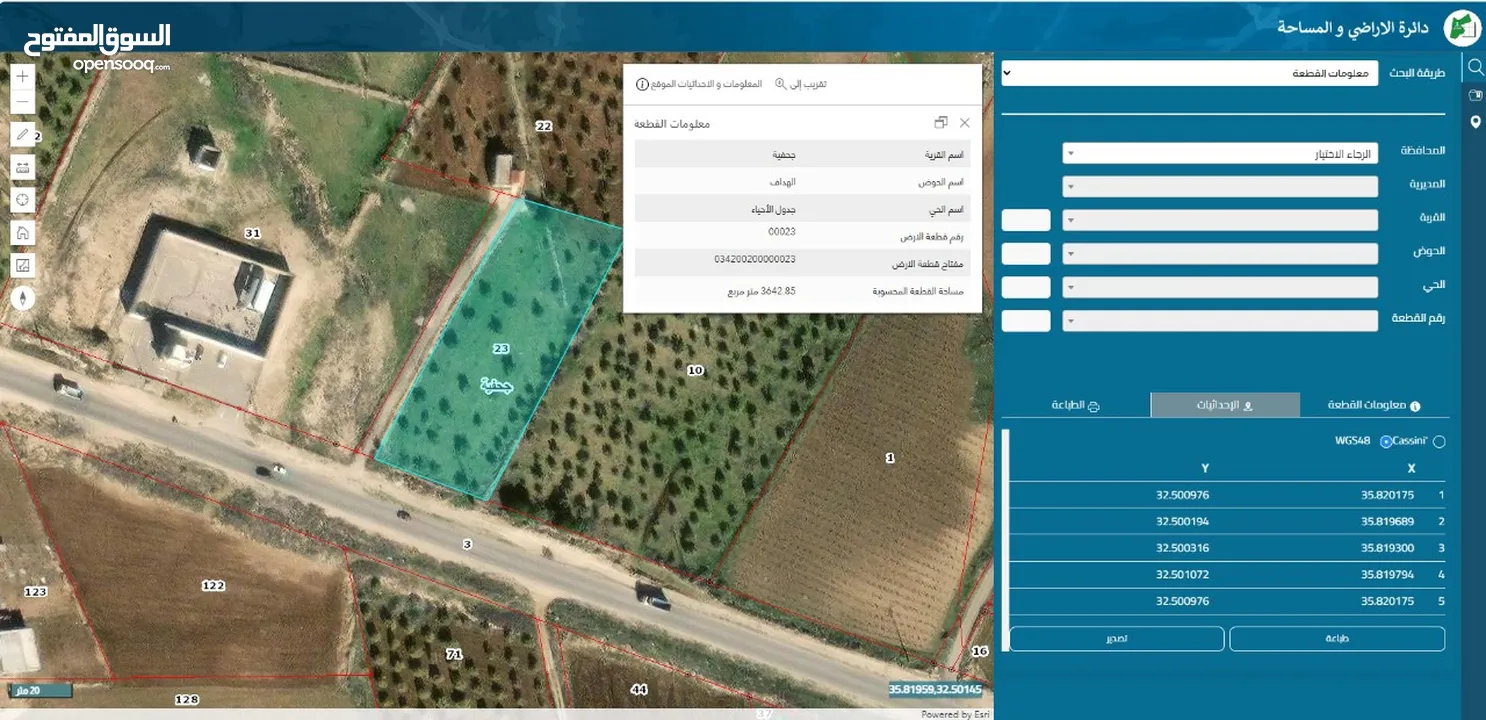Activate the locate crosshair tool

point(23,200)
